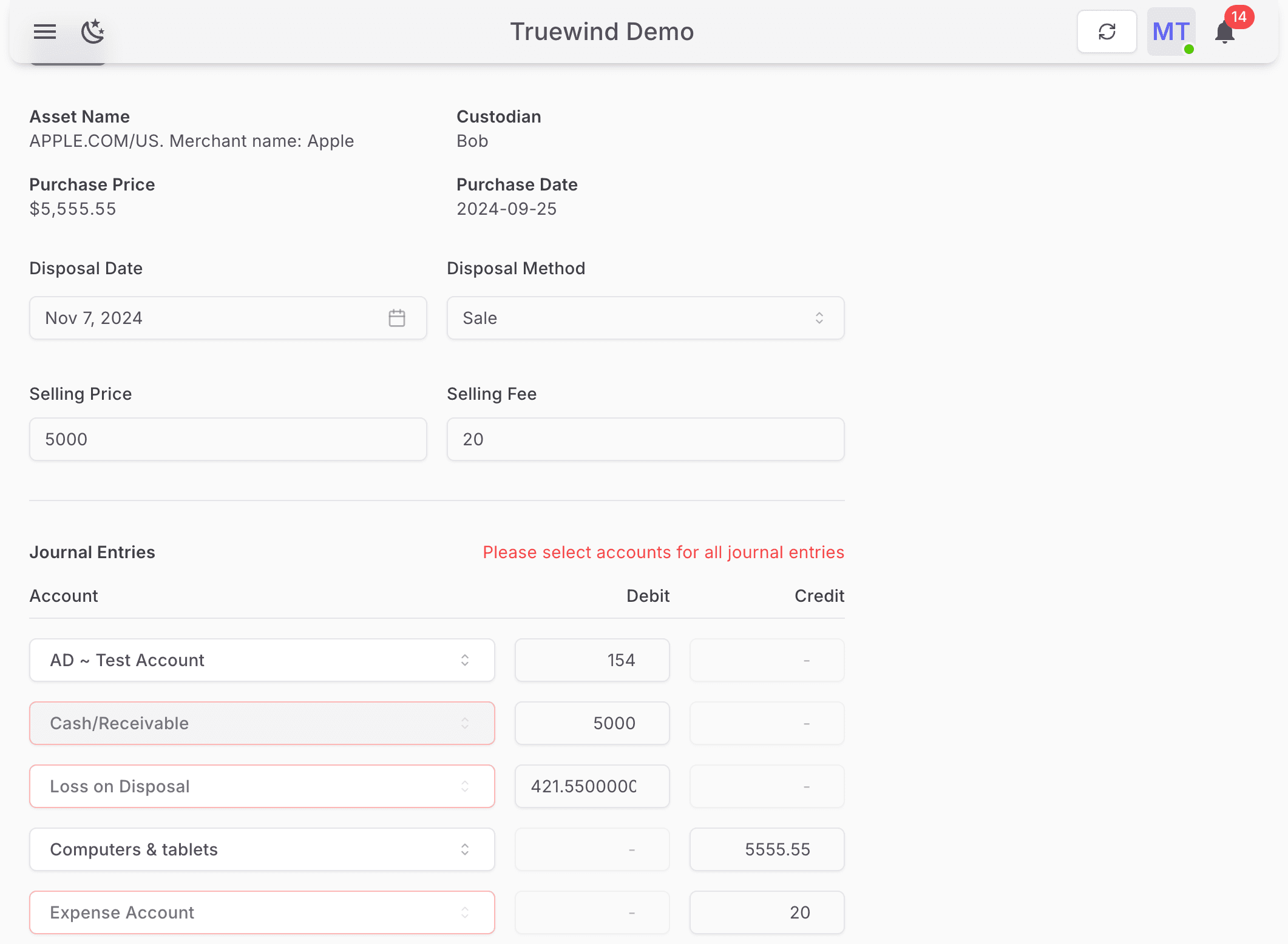This screenshot has width=1288, height=944.
Task: Click the sync/refresh icon
Action: (x=1107, y=31)
